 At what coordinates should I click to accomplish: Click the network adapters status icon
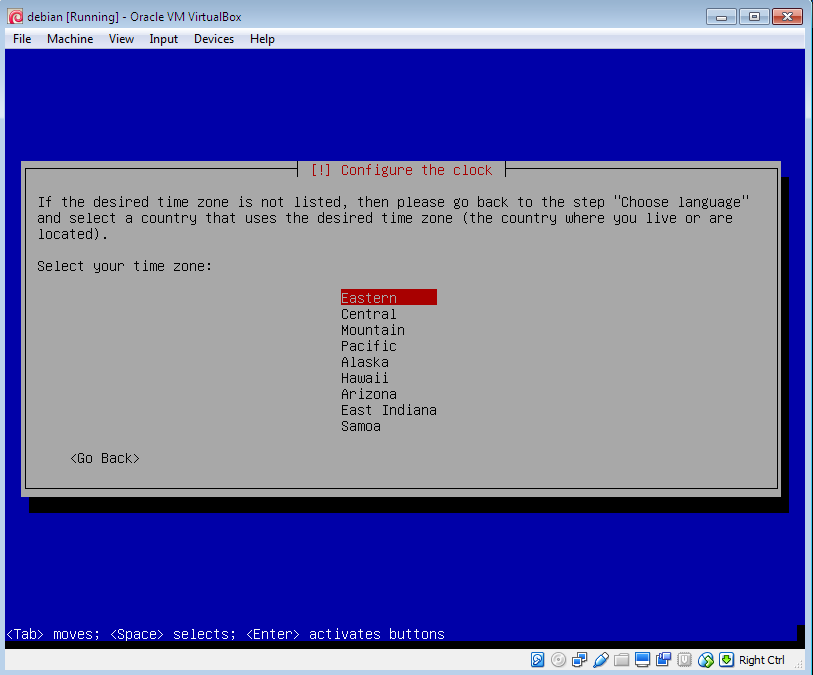[x=579, y=659]
